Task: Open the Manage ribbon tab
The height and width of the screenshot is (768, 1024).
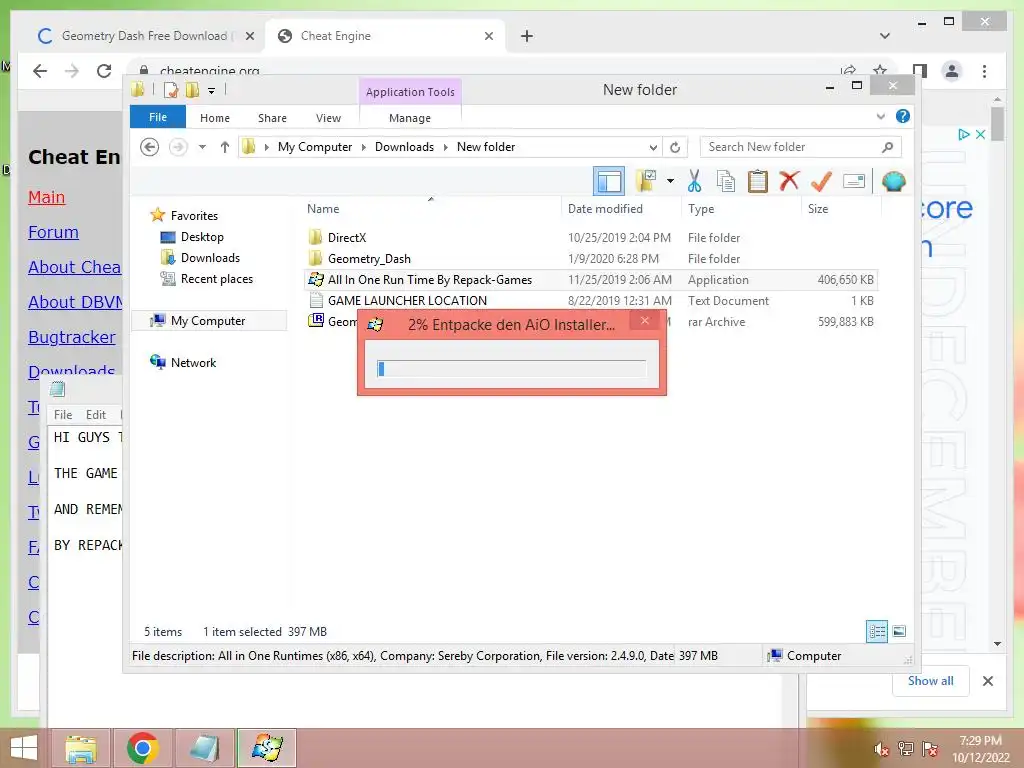Action: [x=410, y=118]
